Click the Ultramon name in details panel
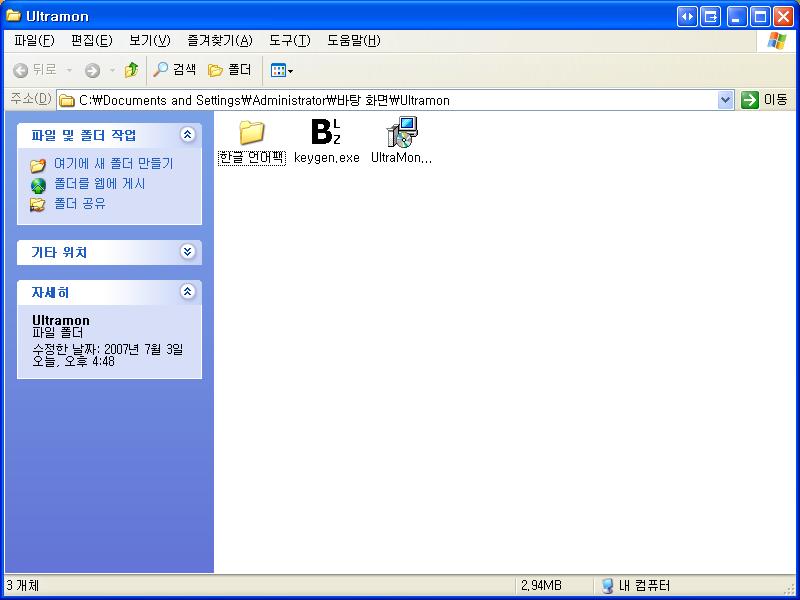 click(x=61, y=320)
